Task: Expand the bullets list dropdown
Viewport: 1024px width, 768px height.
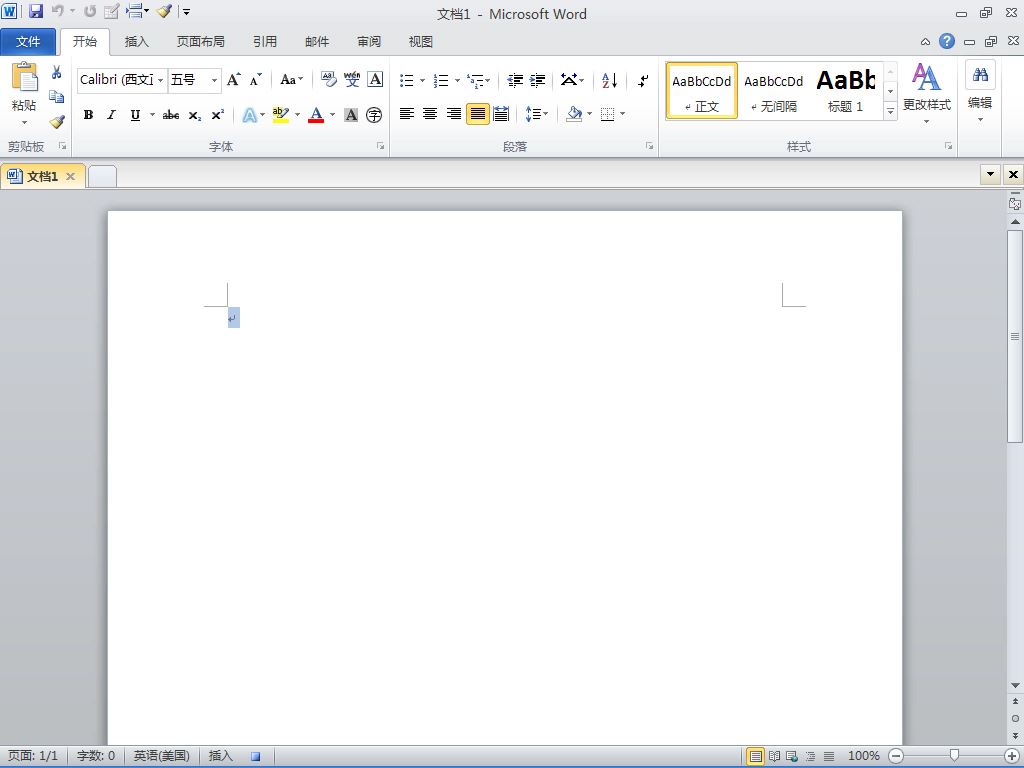Action: [423, 80]
